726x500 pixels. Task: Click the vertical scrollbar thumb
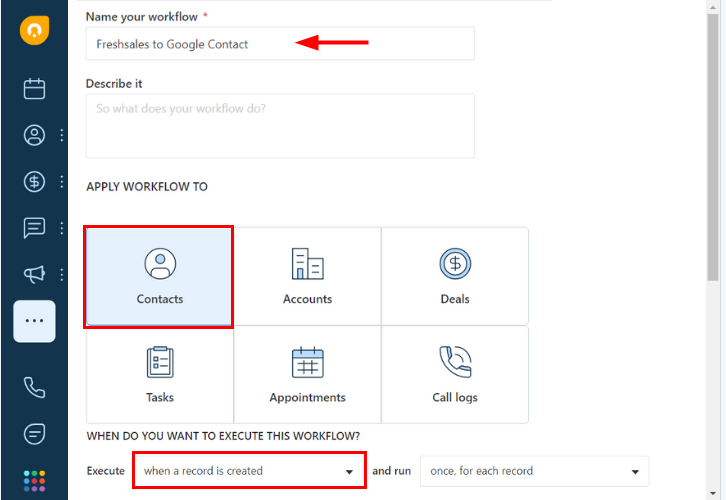click(x=713, y=147)
